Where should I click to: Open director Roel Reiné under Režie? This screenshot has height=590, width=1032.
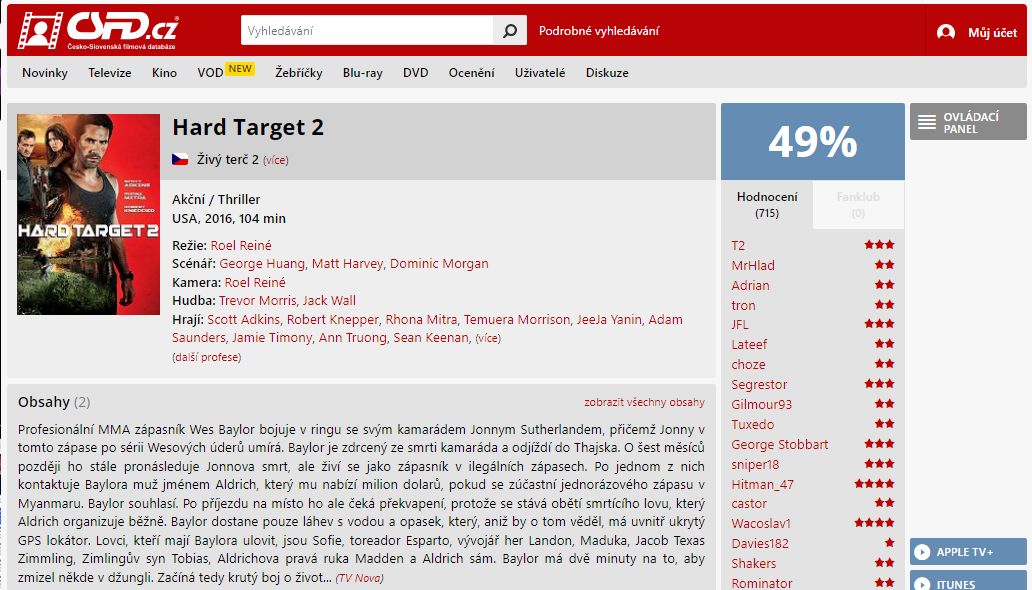pyautogui.click(x=241, y=245)
